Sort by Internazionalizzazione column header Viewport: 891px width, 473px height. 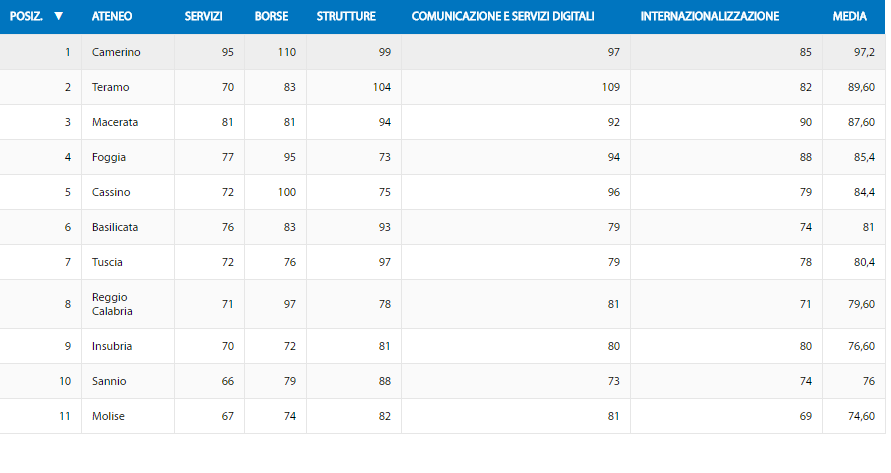point(709,16)
